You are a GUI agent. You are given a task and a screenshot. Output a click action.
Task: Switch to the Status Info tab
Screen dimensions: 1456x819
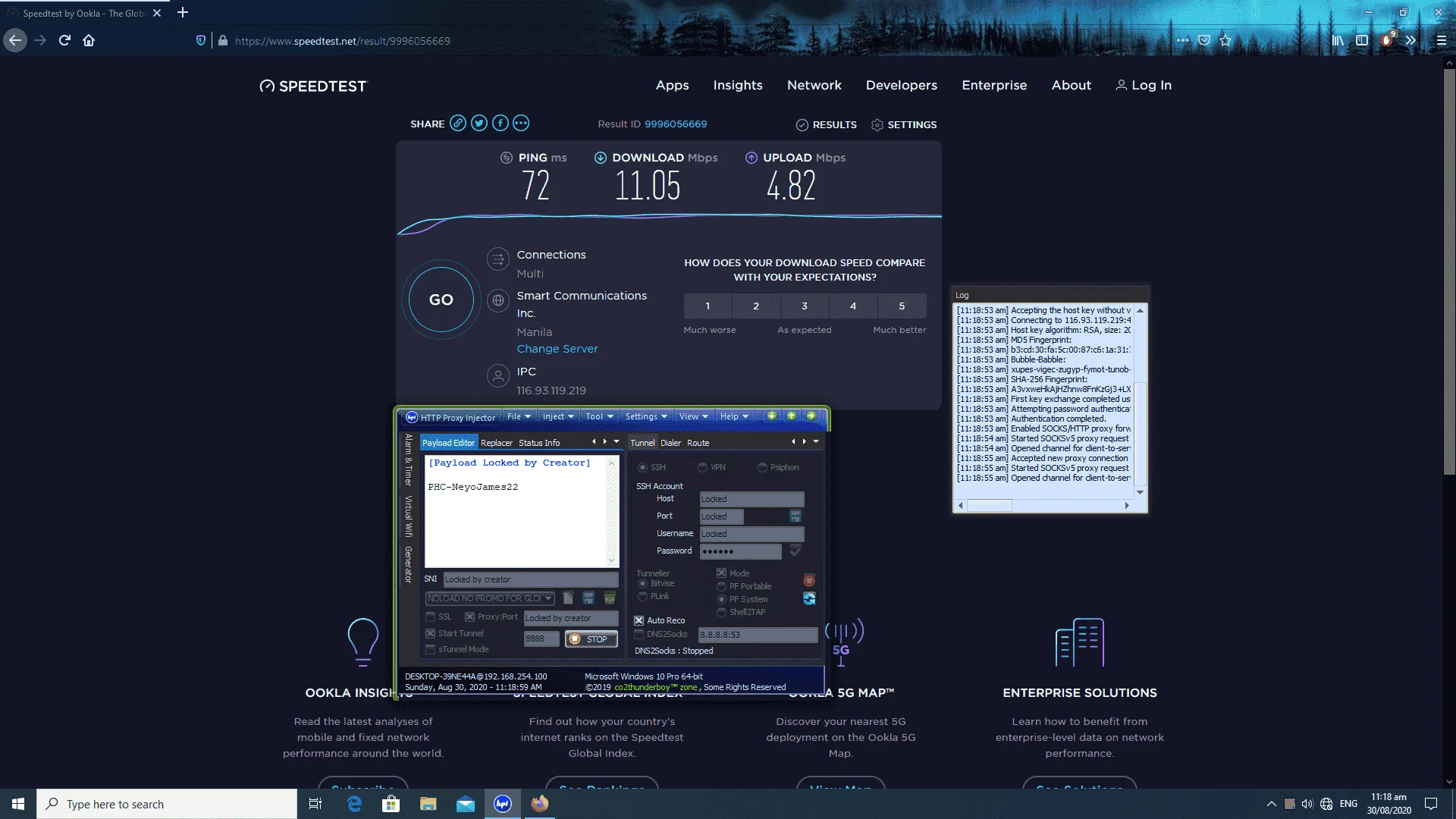[539, 443]
